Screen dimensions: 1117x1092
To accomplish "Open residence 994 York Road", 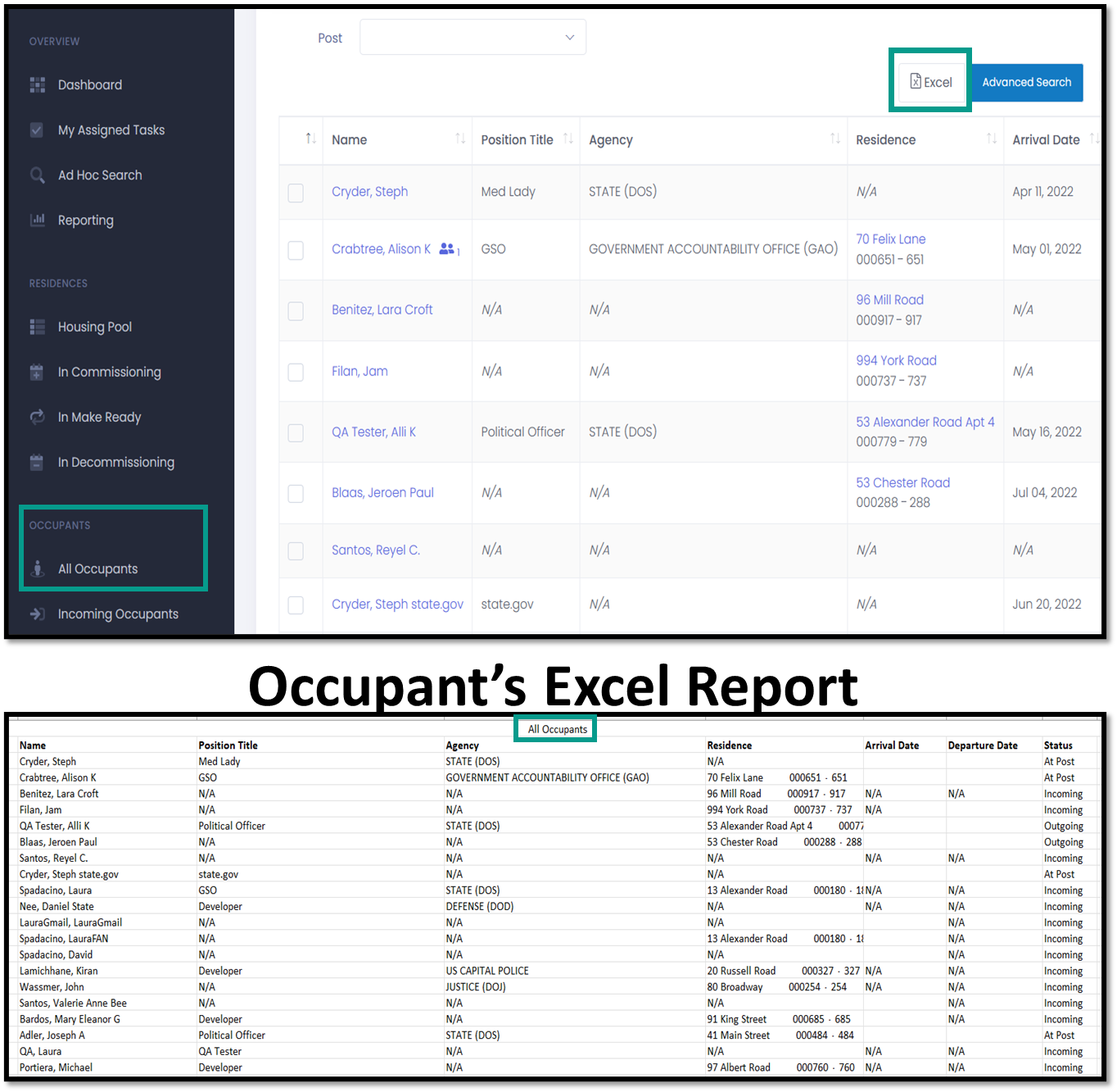I will 896,360.
